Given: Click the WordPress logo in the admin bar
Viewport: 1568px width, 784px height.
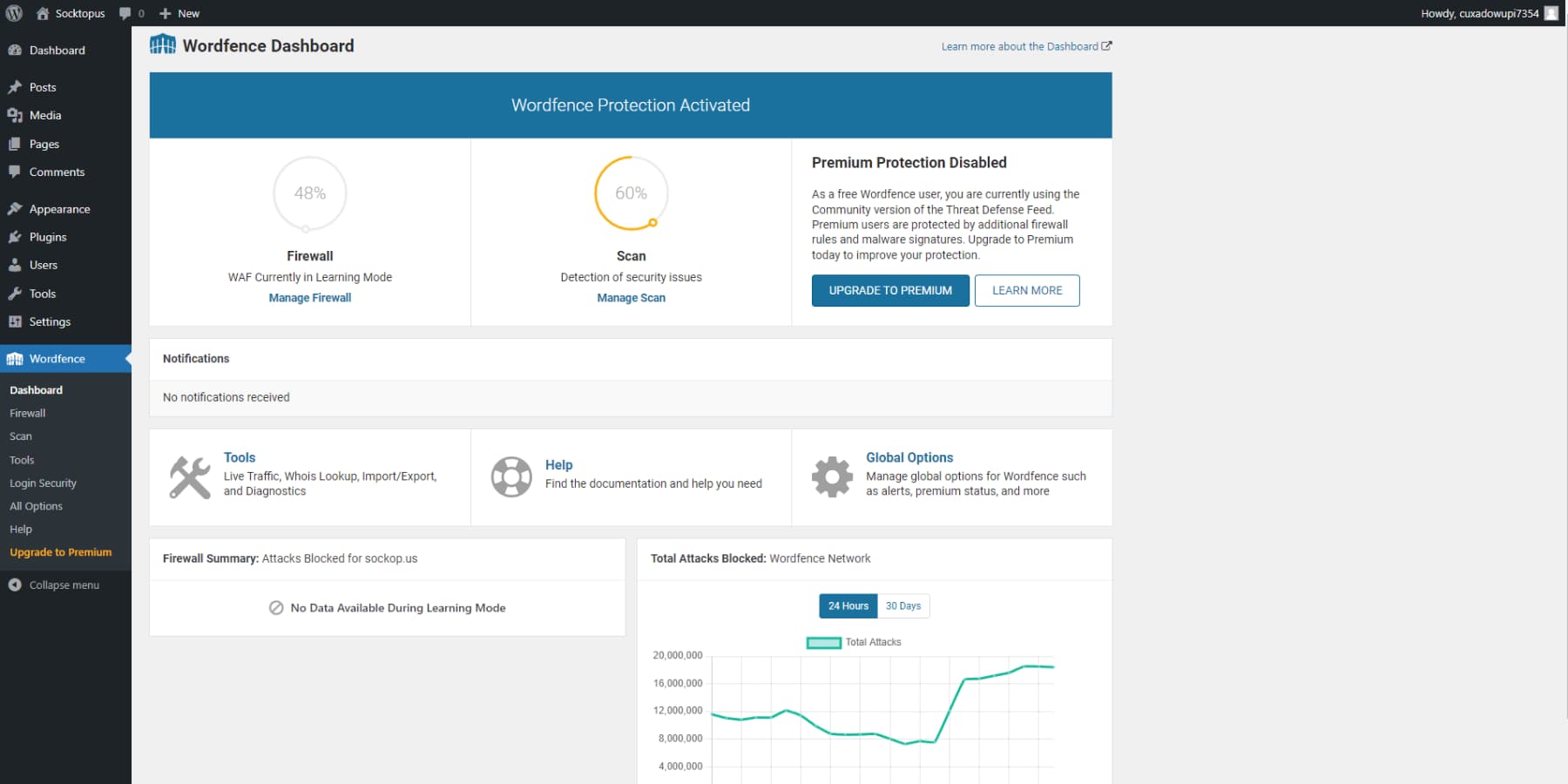Looking at the screenshot, I should pos(13,13).
